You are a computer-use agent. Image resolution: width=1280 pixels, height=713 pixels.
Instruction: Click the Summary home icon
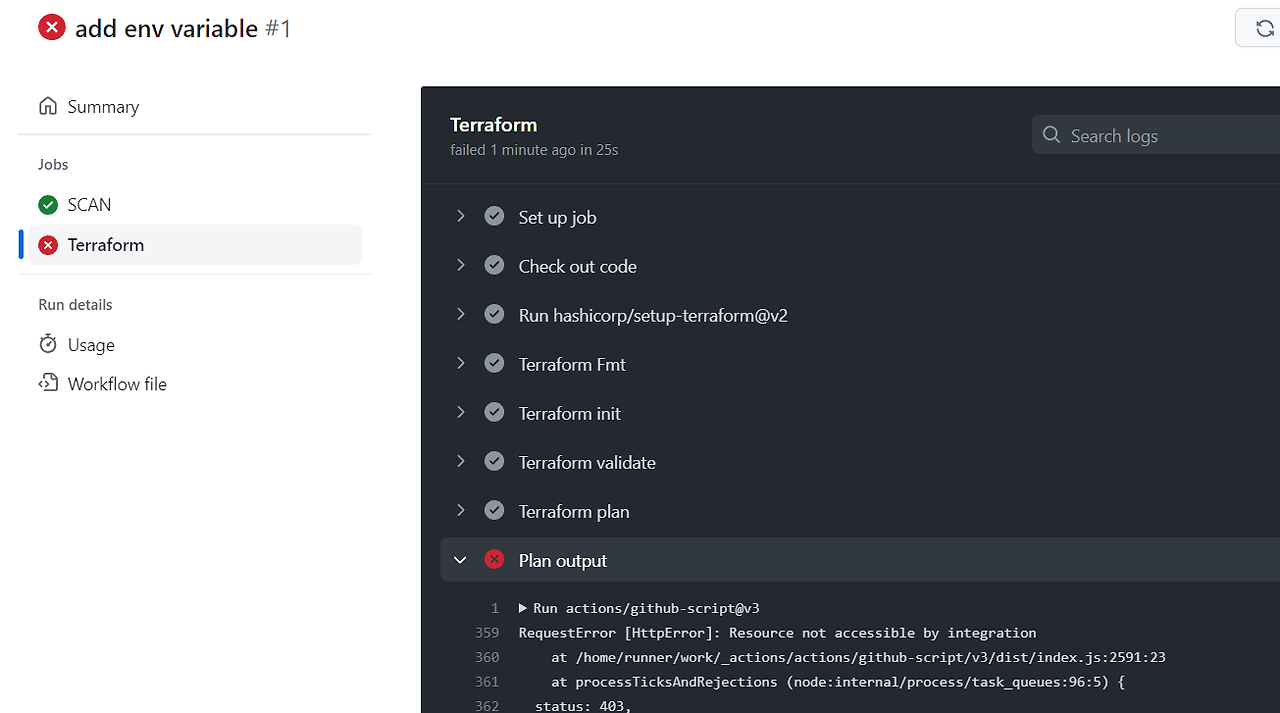click(48, 106)
